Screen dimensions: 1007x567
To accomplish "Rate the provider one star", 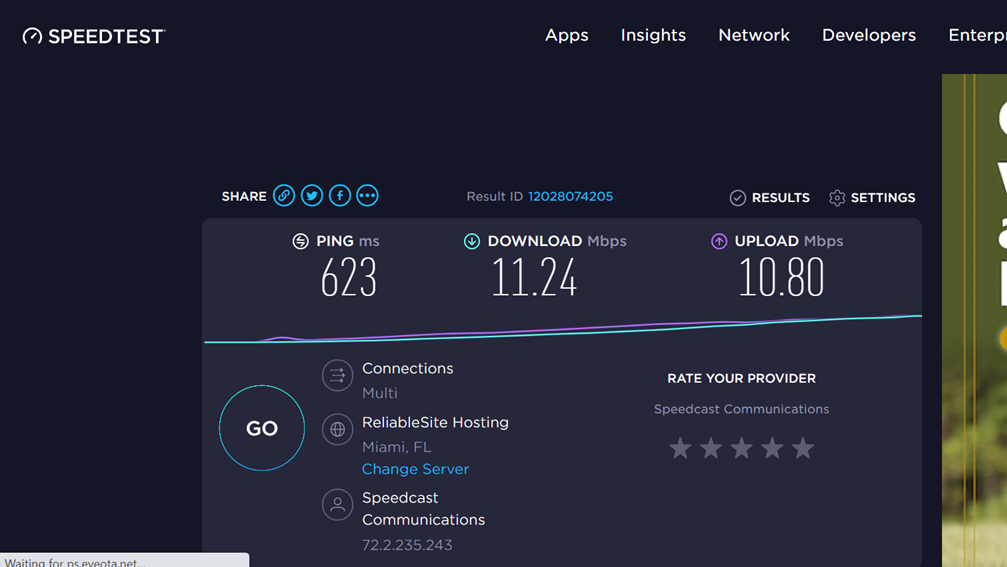I will pyautogui.click(x=680, y=448).
